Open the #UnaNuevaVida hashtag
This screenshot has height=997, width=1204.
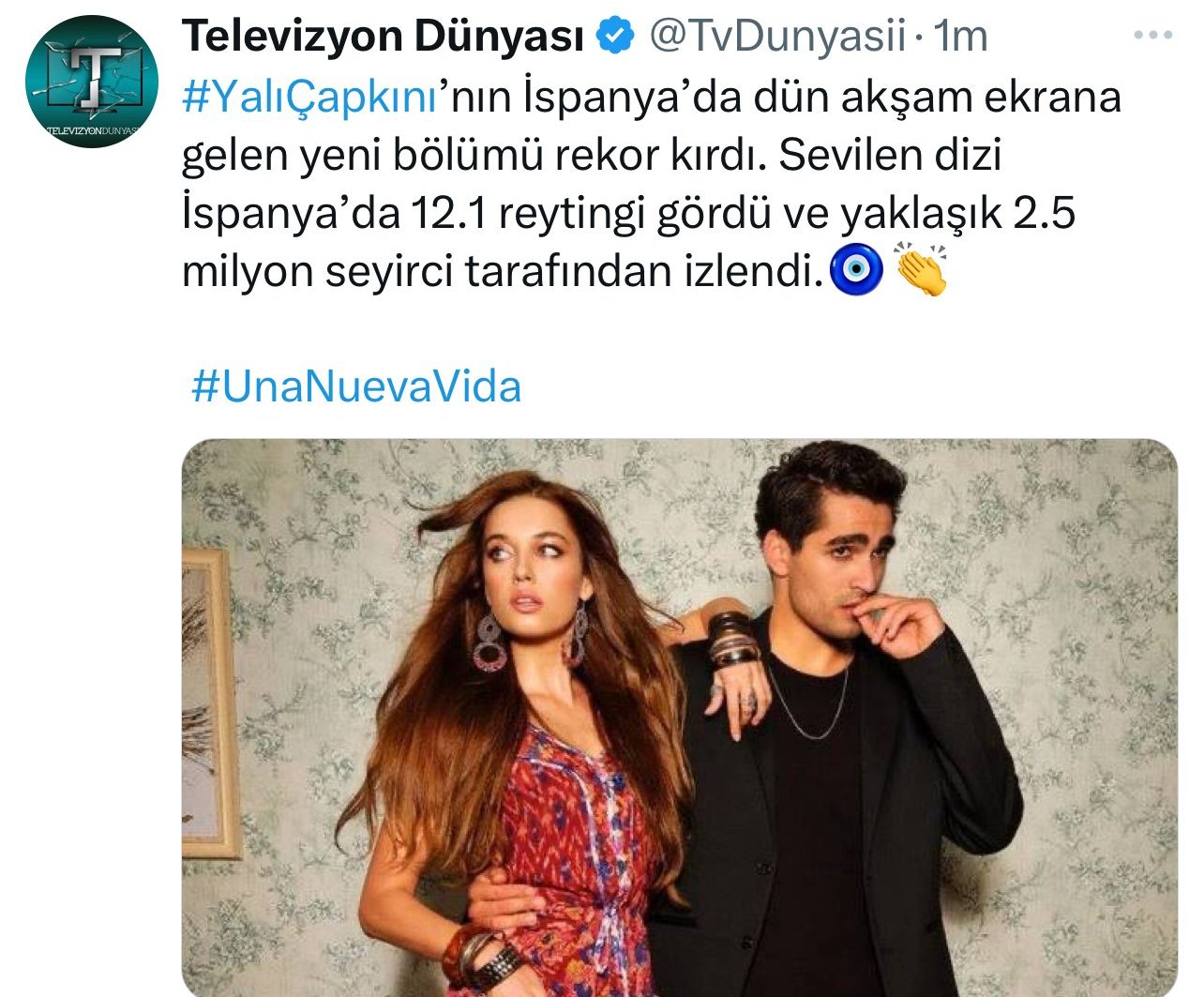pyautogui.click(x=355, y=386)
